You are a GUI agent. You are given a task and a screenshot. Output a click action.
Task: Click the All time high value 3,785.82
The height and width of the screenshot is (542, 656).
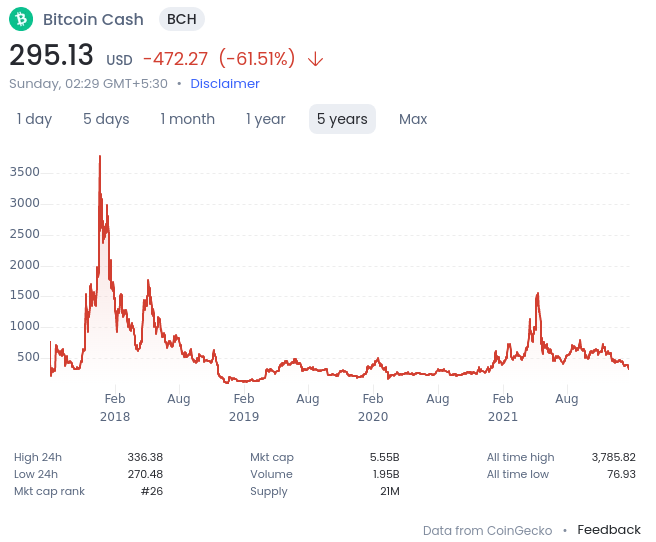tap(614, 457)
